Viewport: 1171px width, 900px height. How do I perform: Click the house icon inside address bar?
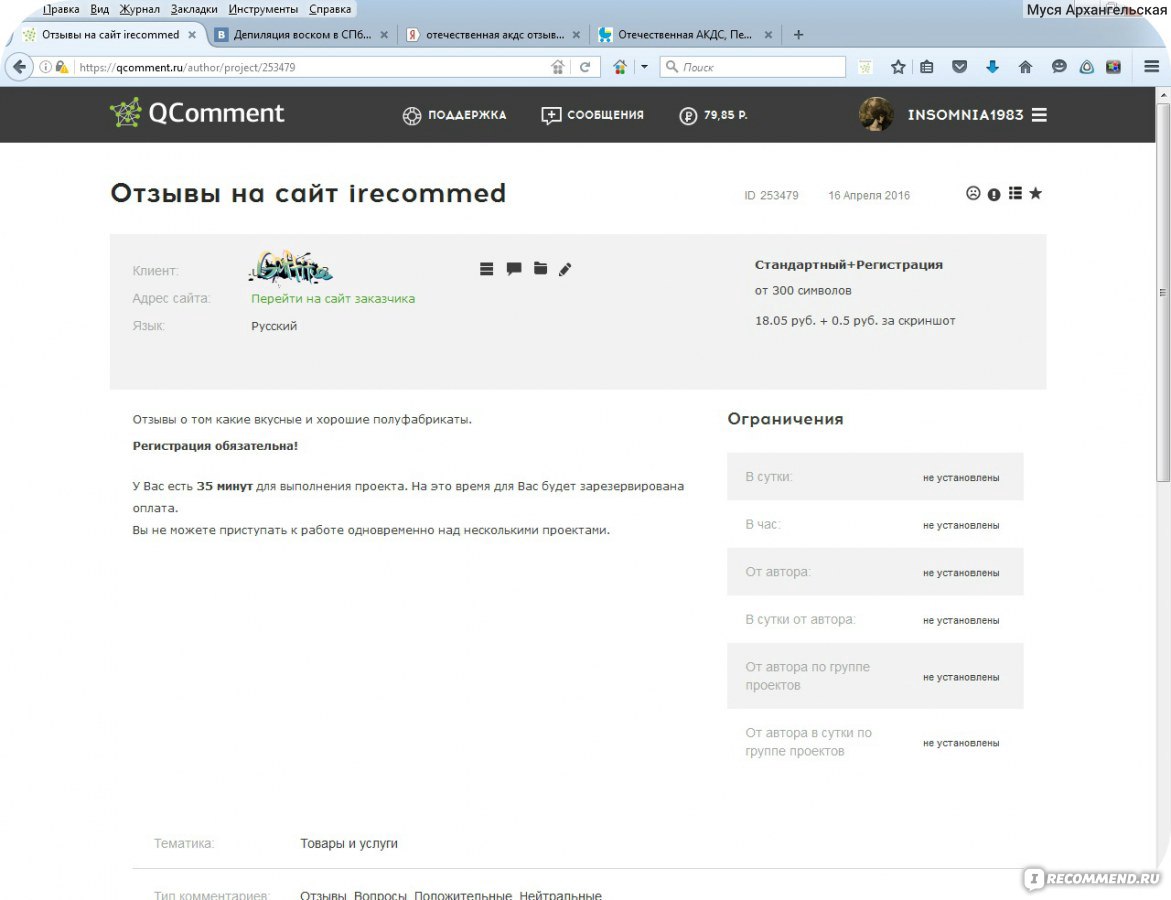tap(558, 67)
